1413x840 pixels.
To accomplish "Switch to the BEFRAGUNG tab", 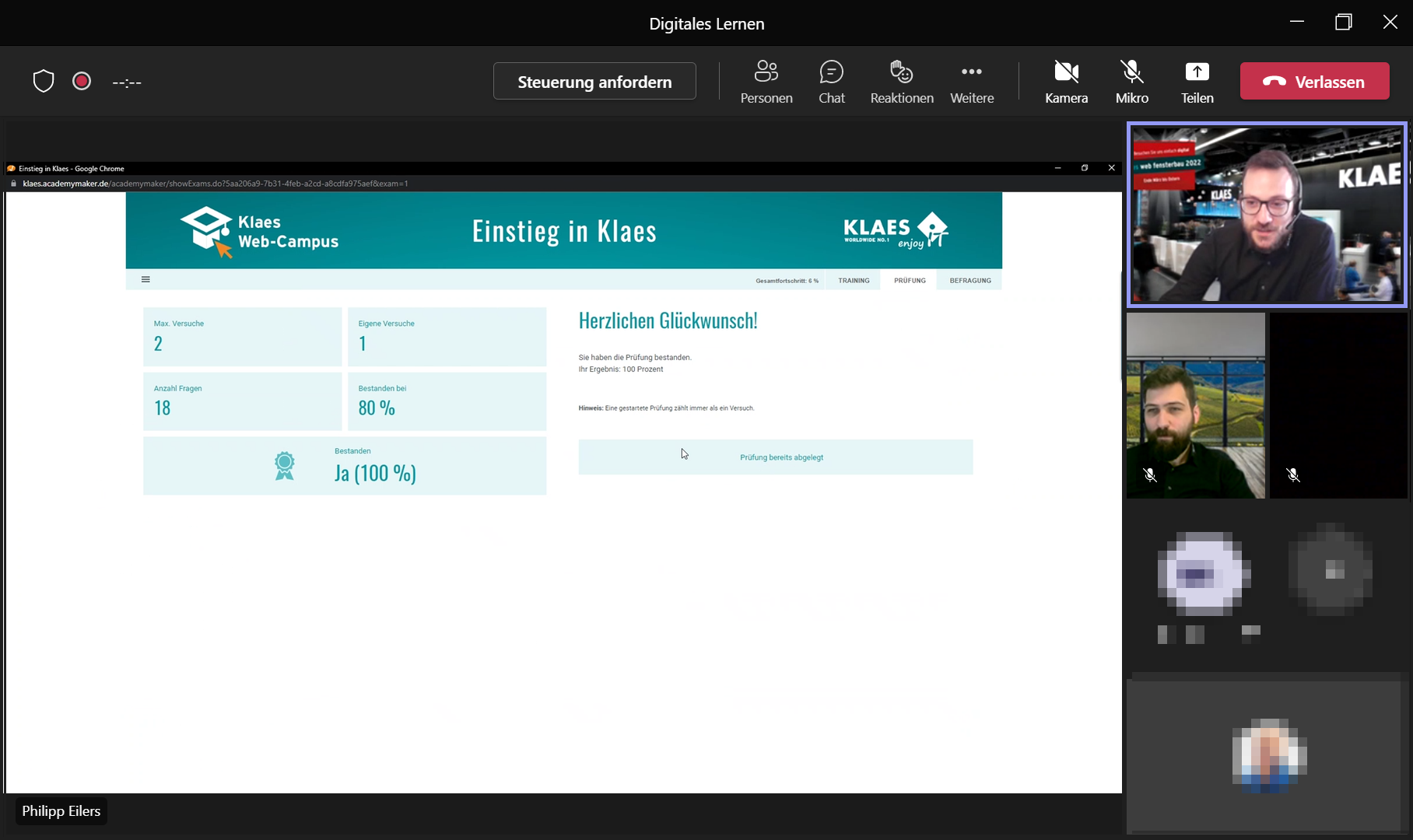I will (970, 280).
